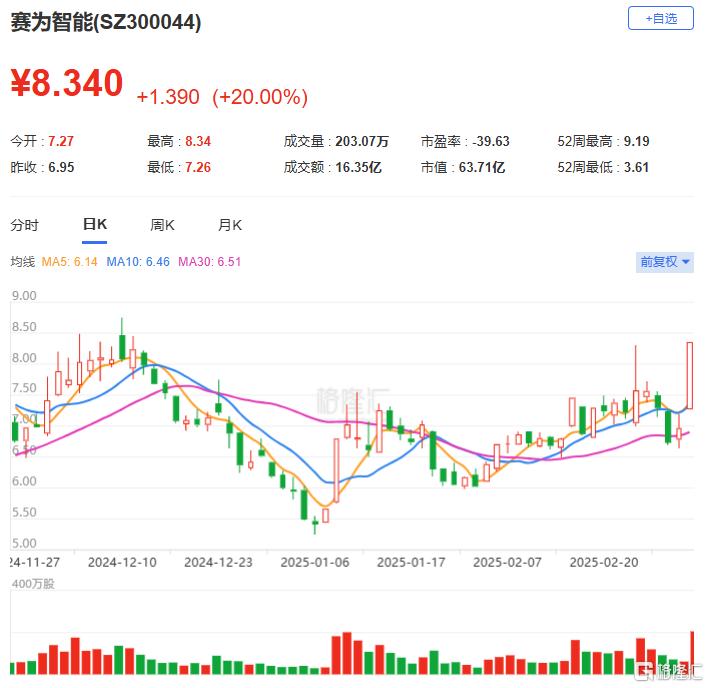Click the 2025-01-17 date axis label
The image size is (709, 688).
coord(411,562)
